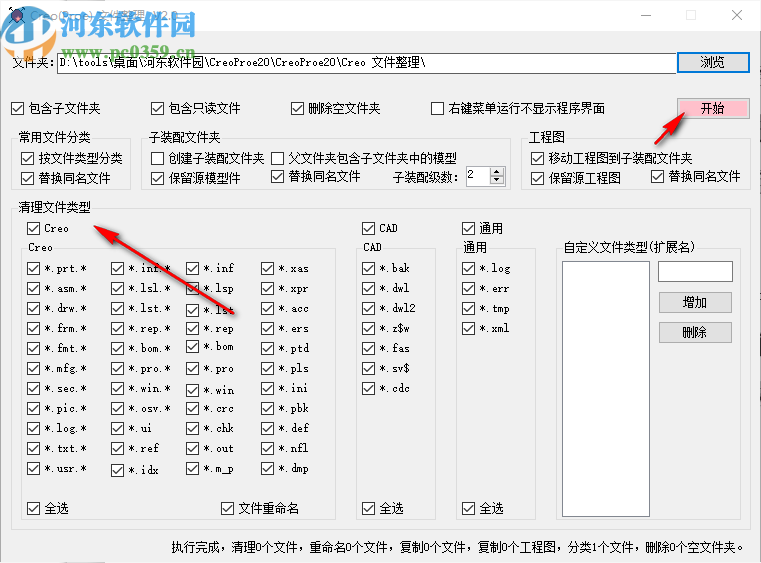761x563 pixels.
Task: Toggle 保留源模型件 checkbox
Action: click(x=157, y=178)
